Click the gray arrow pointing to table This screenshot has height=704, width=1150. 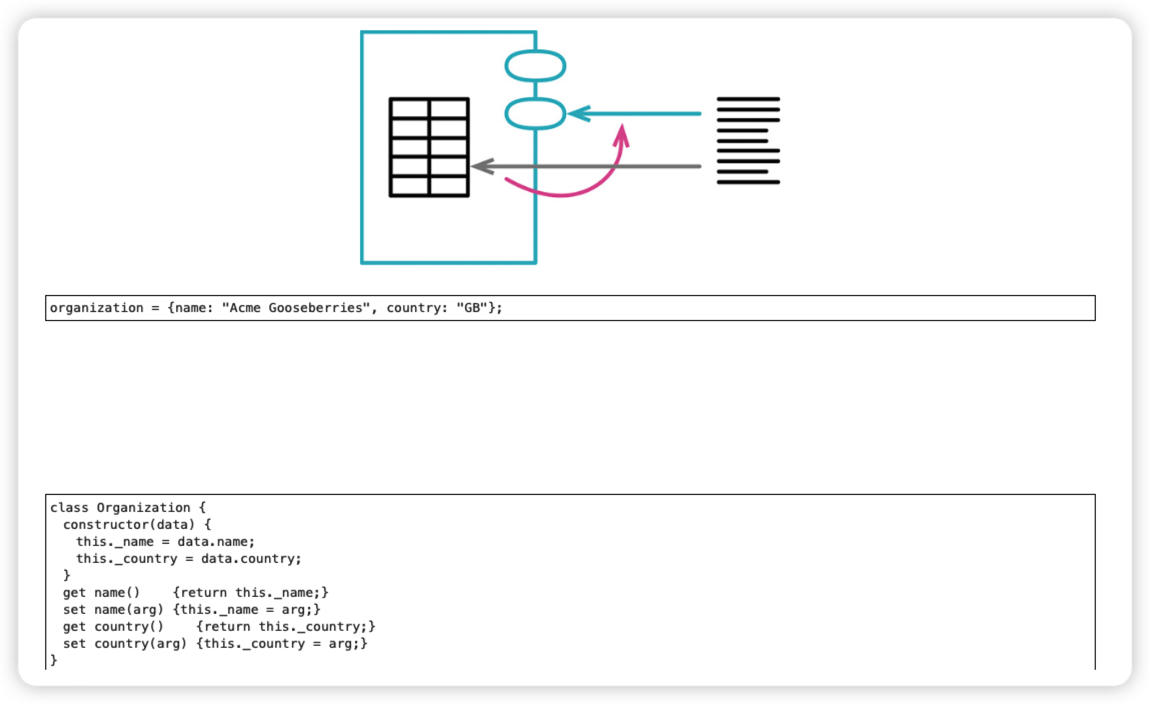[x=586, y=166]
